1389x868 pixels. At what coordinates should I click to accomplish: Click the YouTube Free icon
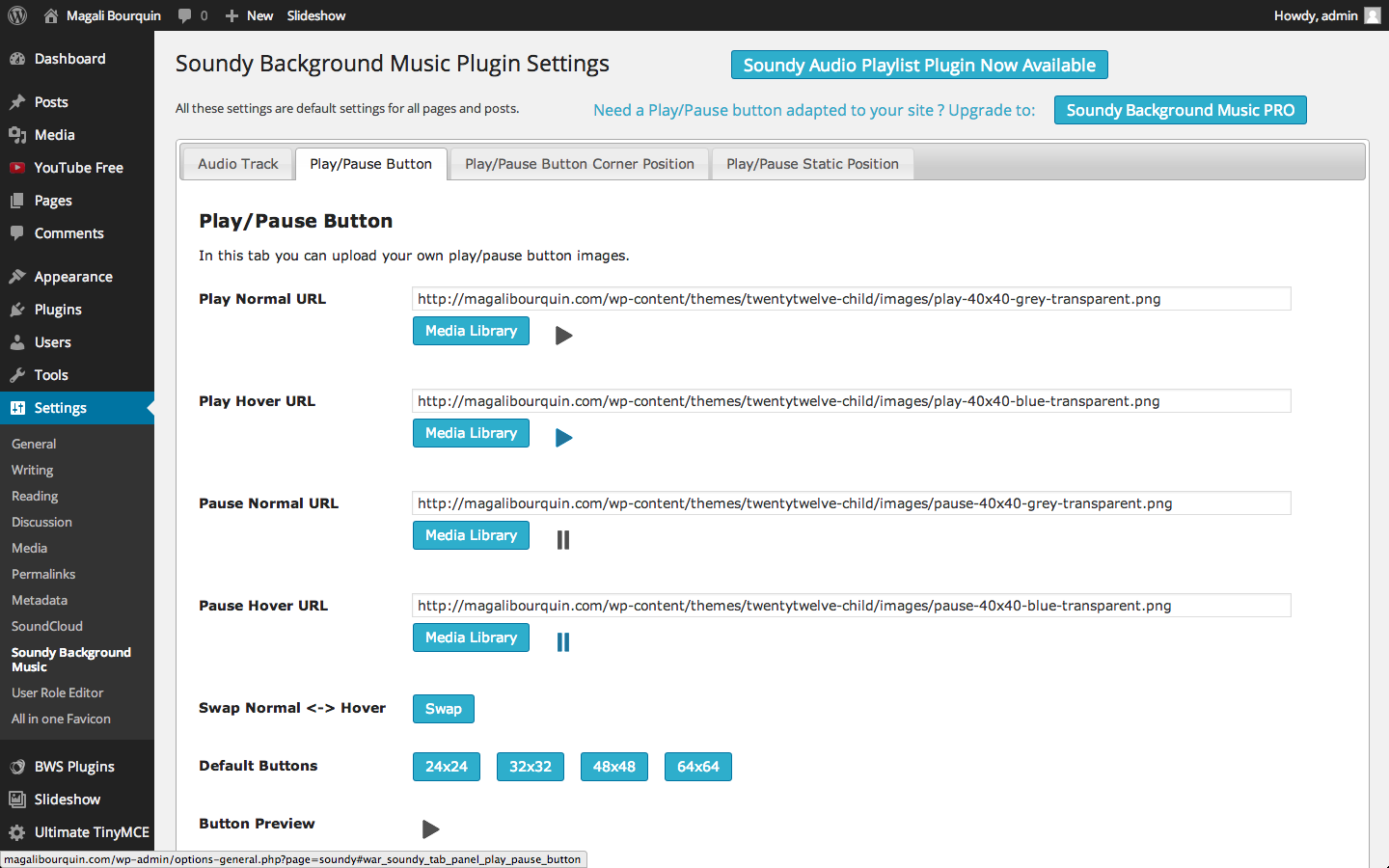tap(17, 168)
